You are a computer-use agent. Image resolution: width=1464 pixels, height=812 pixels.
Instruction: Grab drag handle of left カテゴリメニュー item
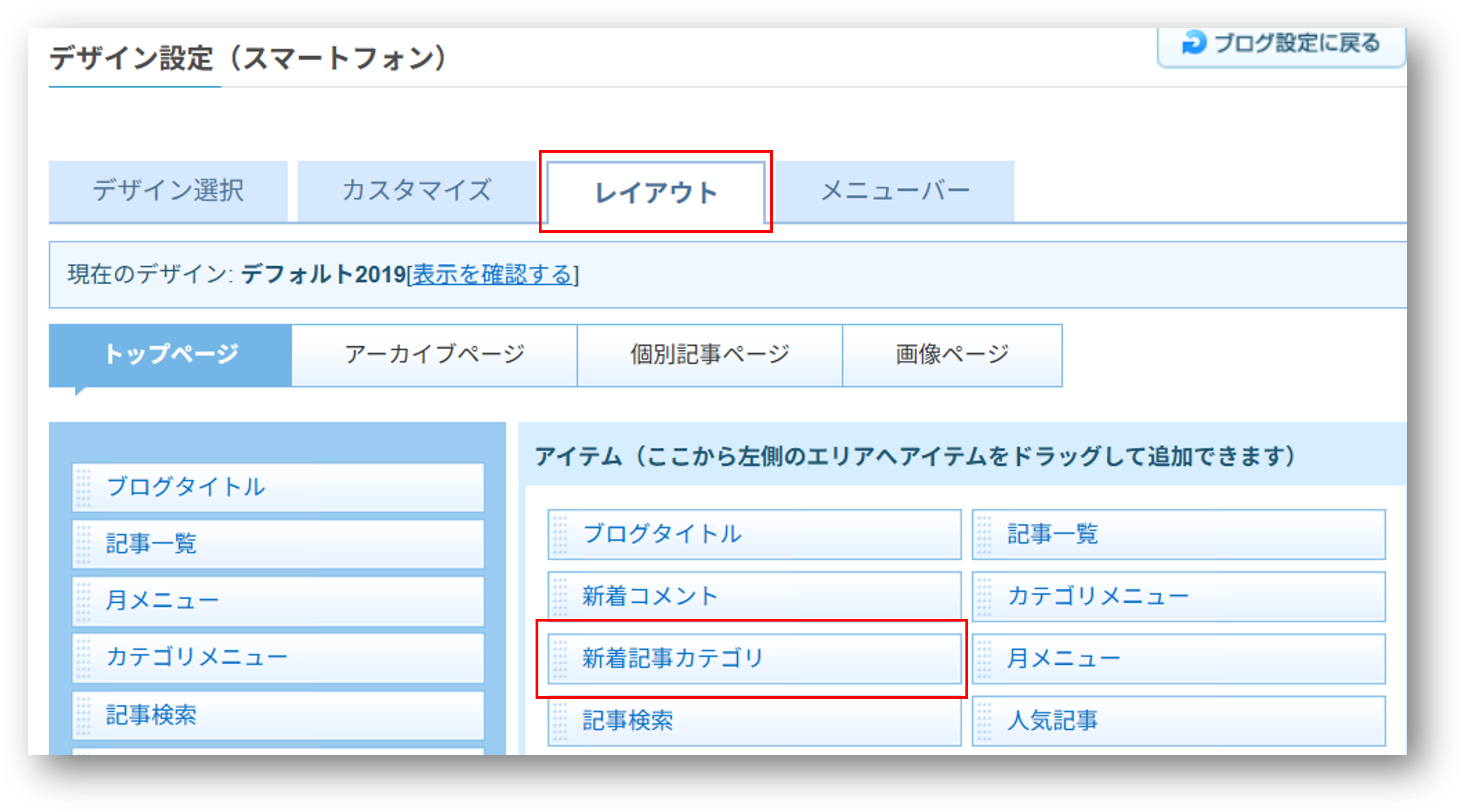(84, 657)
